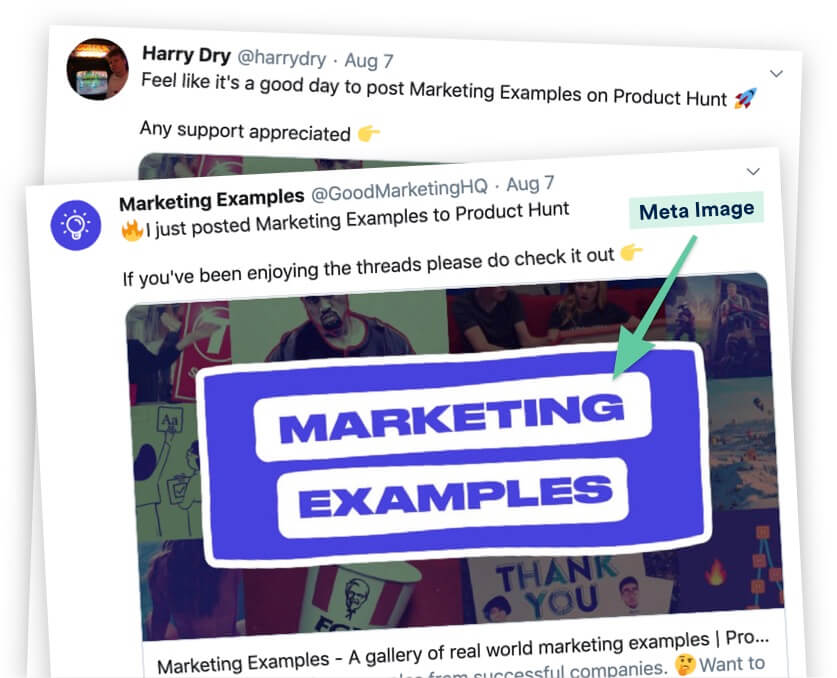The width and height of the screenshot is (837, 678).
Task: Click the rocket emoji in Harry's tweet
Action: [745, 99]
